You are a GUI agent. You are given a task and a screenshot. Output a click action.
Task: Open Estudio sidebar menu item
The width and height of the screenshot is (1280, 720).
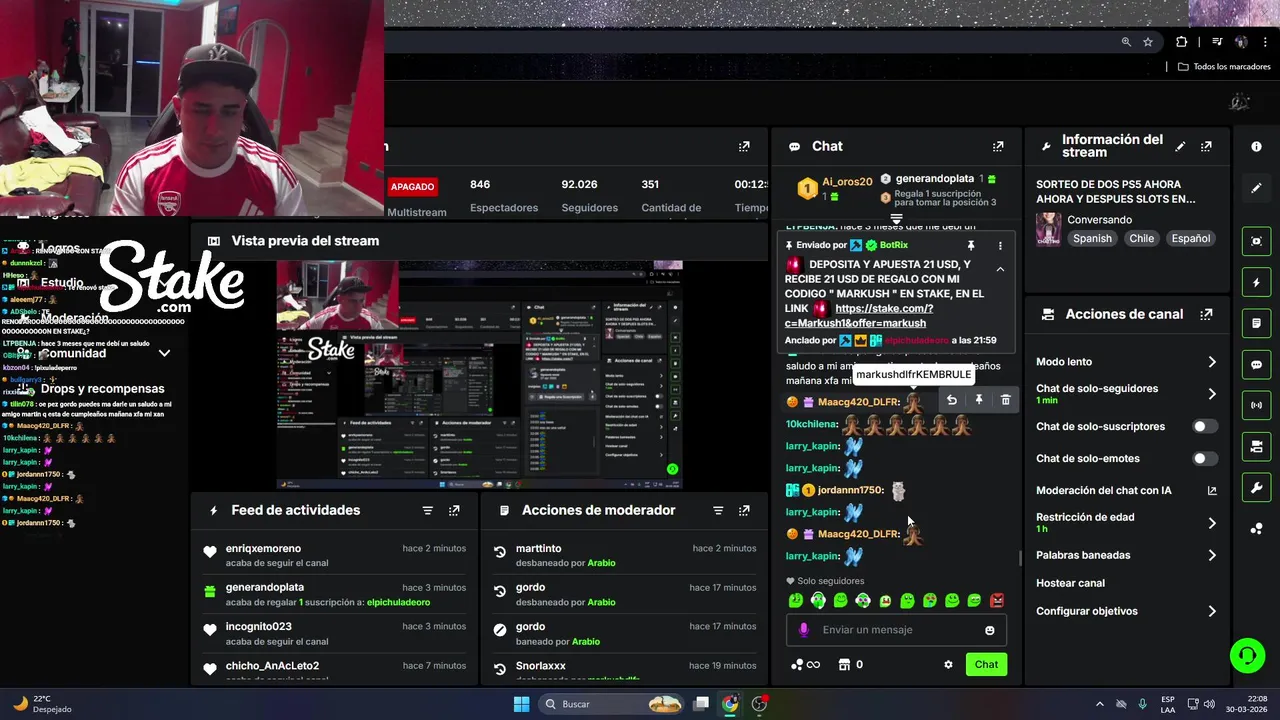[62, 283]
